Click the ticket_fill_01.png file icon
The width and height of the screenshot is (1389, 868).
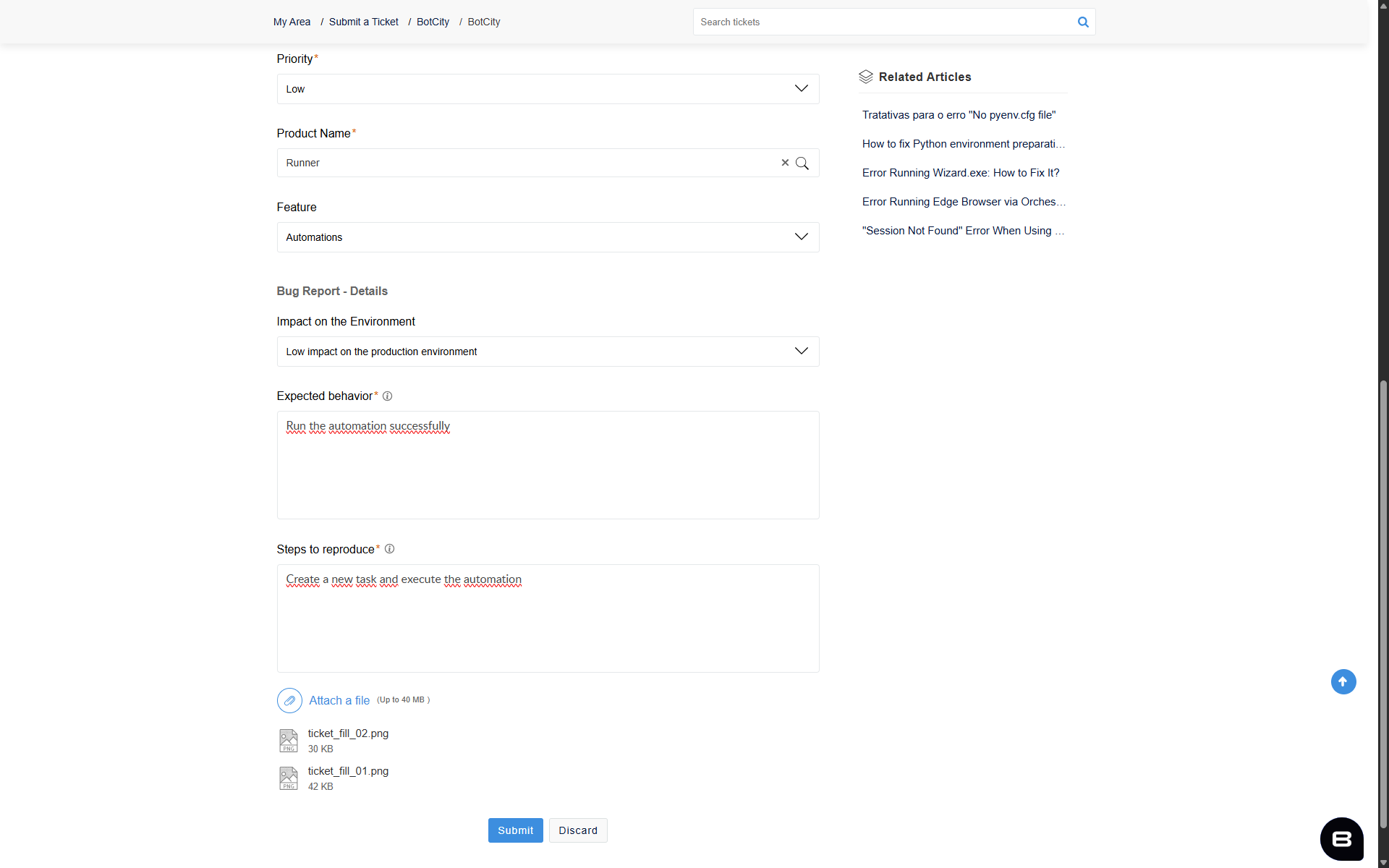coord(289,778)
